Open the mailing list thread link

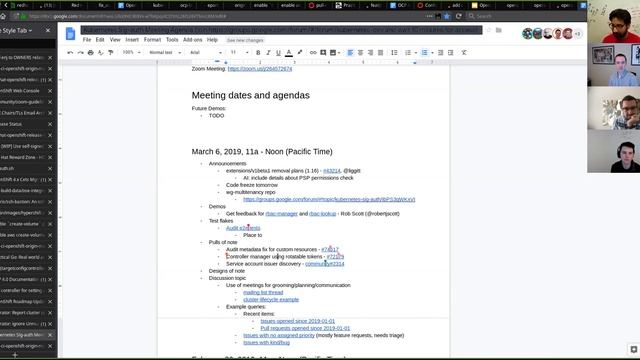[263, 293]
